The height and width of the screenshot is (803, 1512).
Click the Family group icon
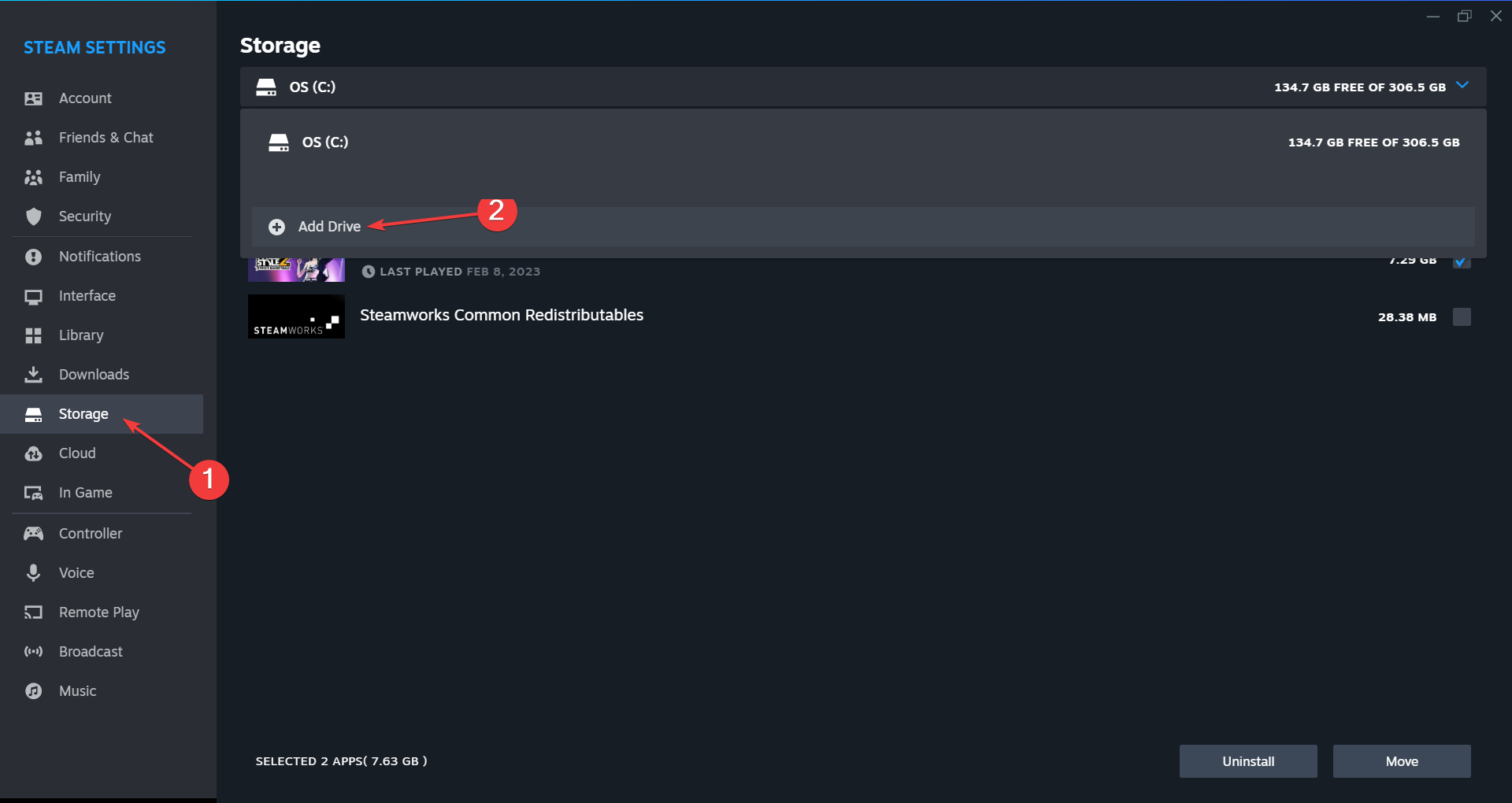coord(33,177)
